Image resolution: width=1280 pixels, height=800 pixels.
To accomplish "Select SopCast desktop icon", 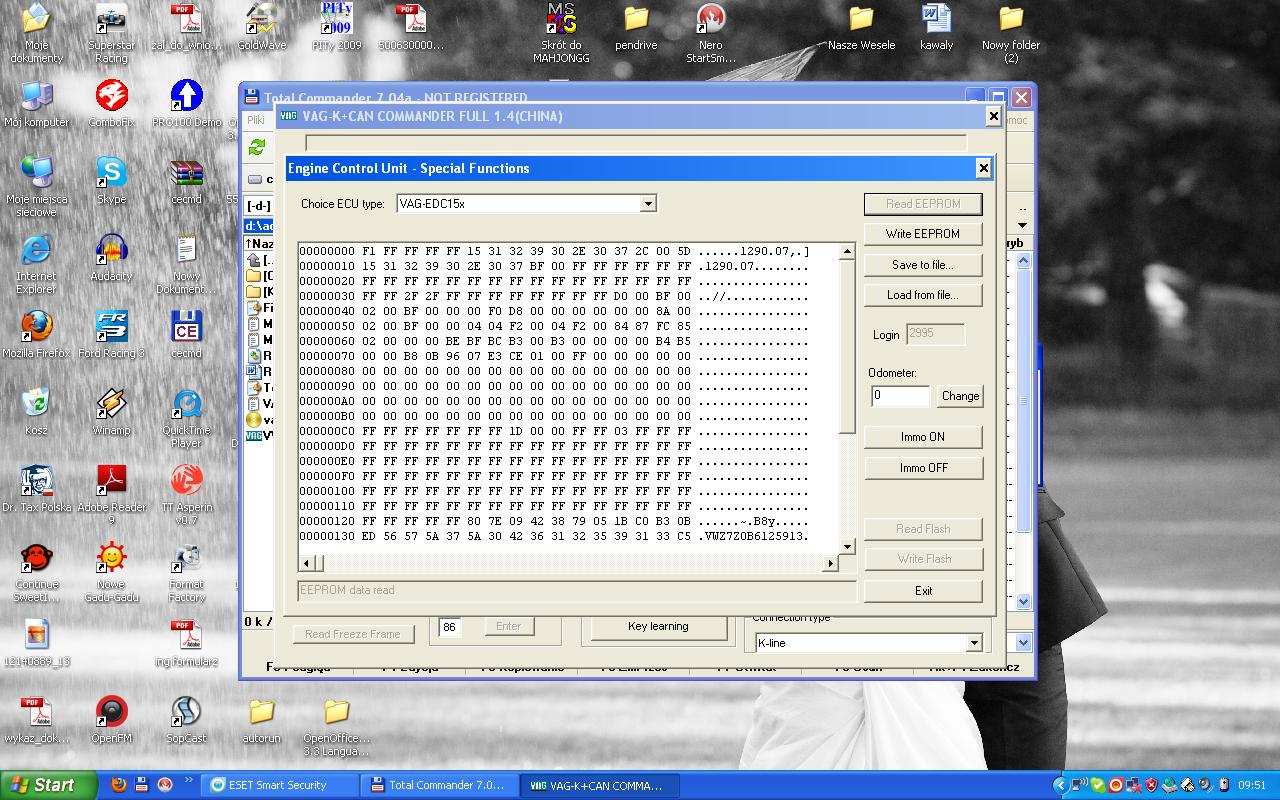I will tap(186, 722).
